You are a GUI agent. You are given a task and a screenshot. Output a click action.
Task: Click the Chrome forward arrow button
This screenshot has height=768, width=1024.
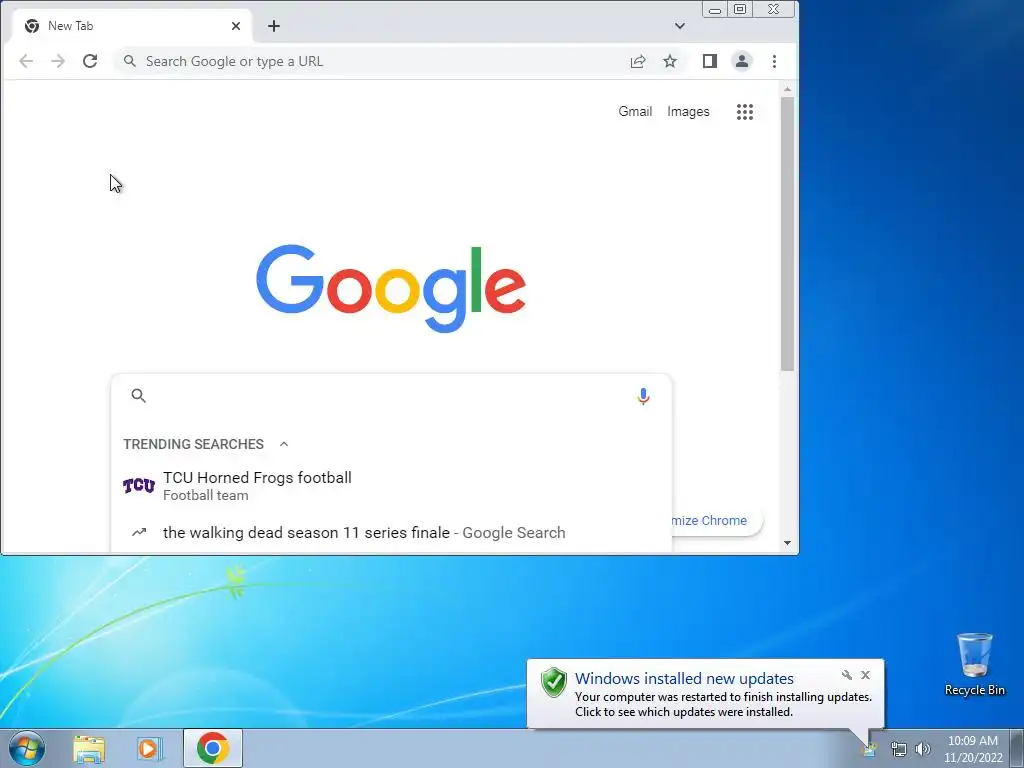(58, 61)
